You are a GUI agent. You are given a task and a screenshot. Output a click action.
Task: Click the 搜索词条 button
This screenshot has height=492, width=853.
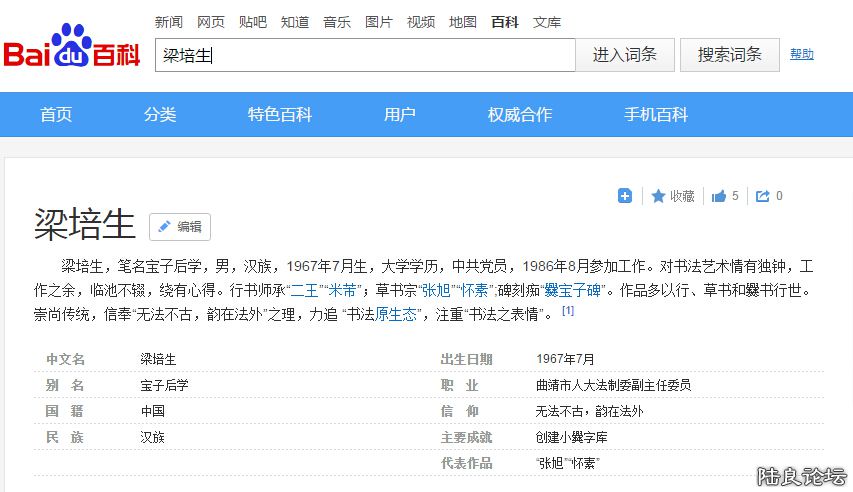[730, 54]
